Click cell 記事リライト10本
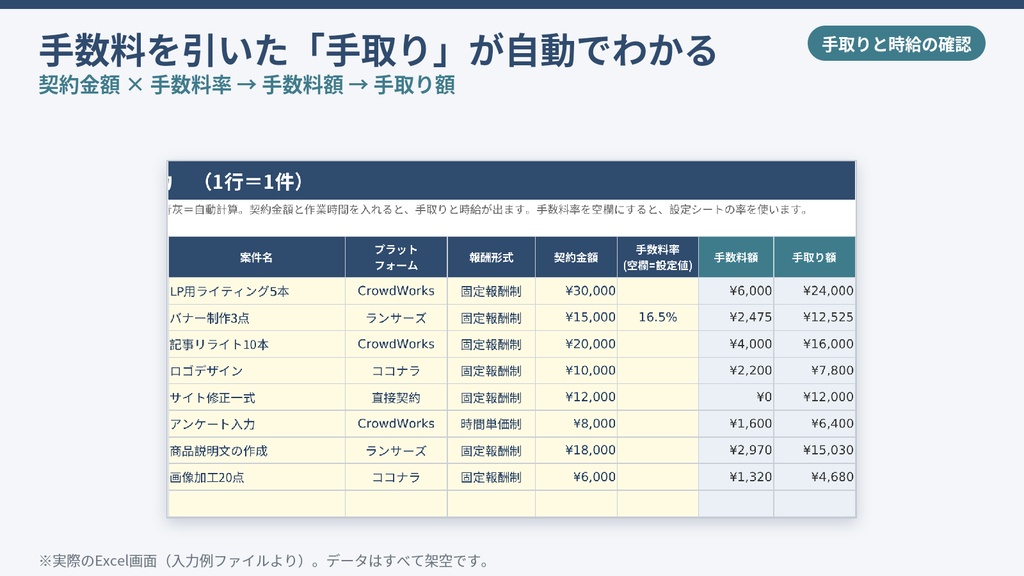The image size is (1024, 576). pos(256,344)
